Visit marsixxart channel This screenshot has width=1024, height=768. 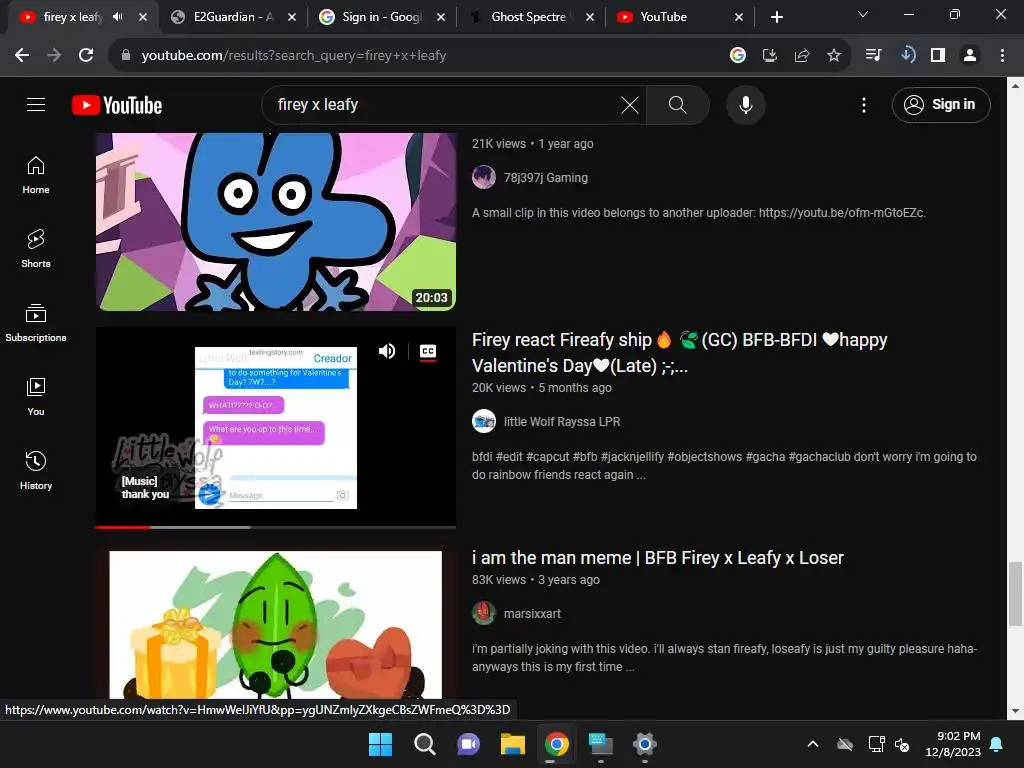(532, 614)
